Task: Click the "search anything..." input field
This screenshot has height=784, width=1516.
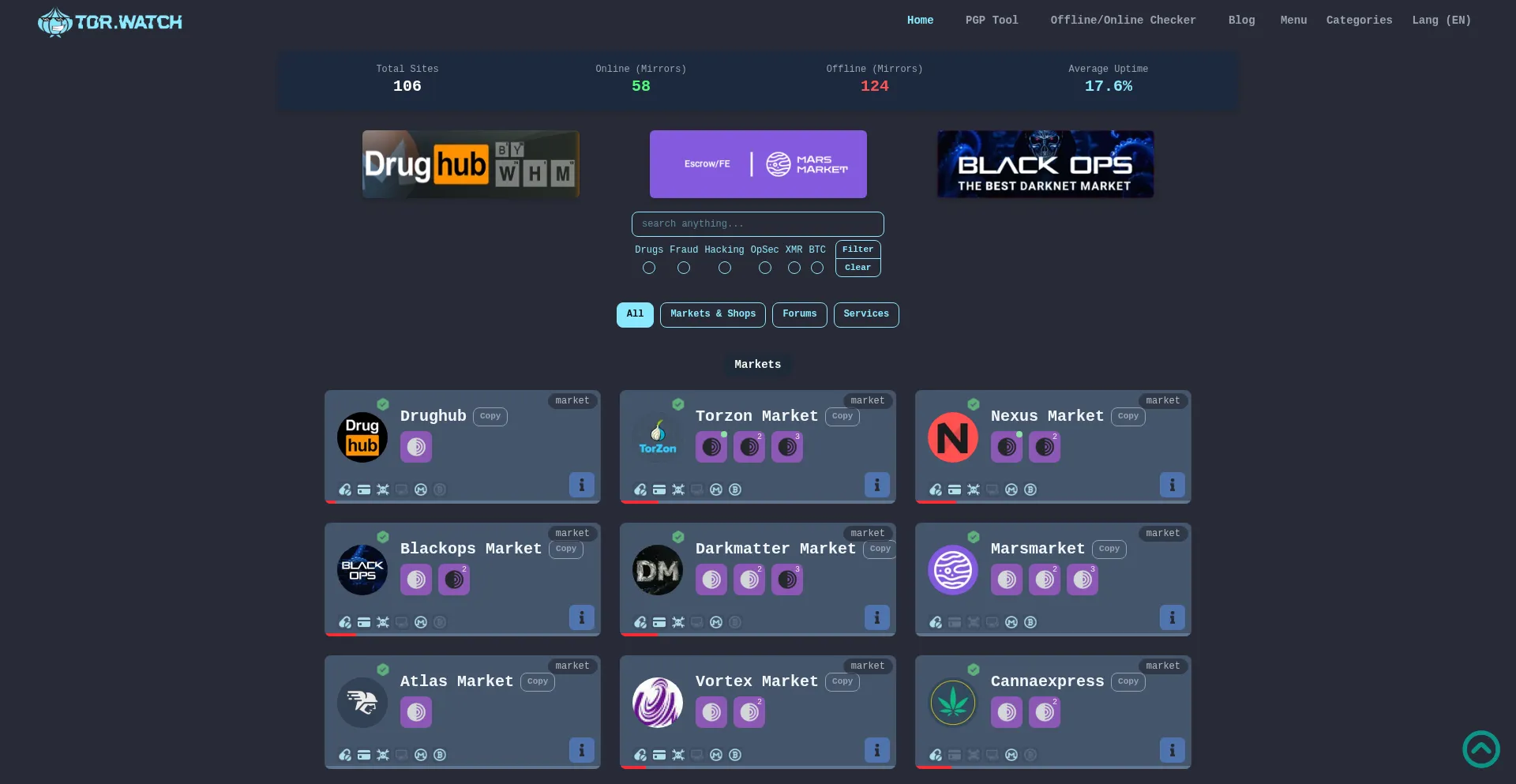Action: [x=758, y=224]
